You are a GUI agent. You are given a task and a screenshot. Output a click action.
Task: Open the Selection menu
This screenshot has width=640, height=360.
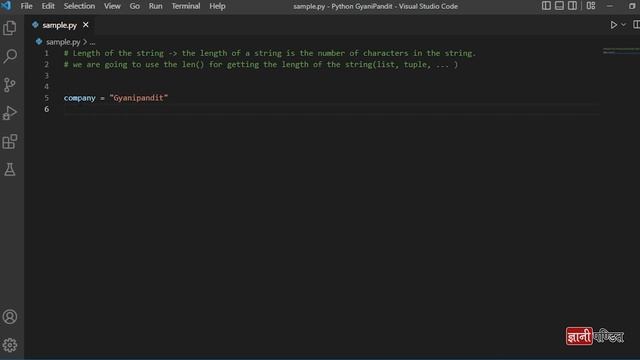click(79, 6)
